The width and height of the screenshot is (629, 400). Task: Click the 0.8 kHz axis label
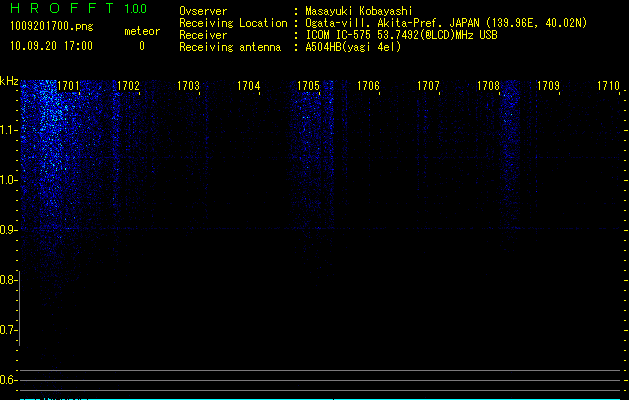tap(8, 280)
